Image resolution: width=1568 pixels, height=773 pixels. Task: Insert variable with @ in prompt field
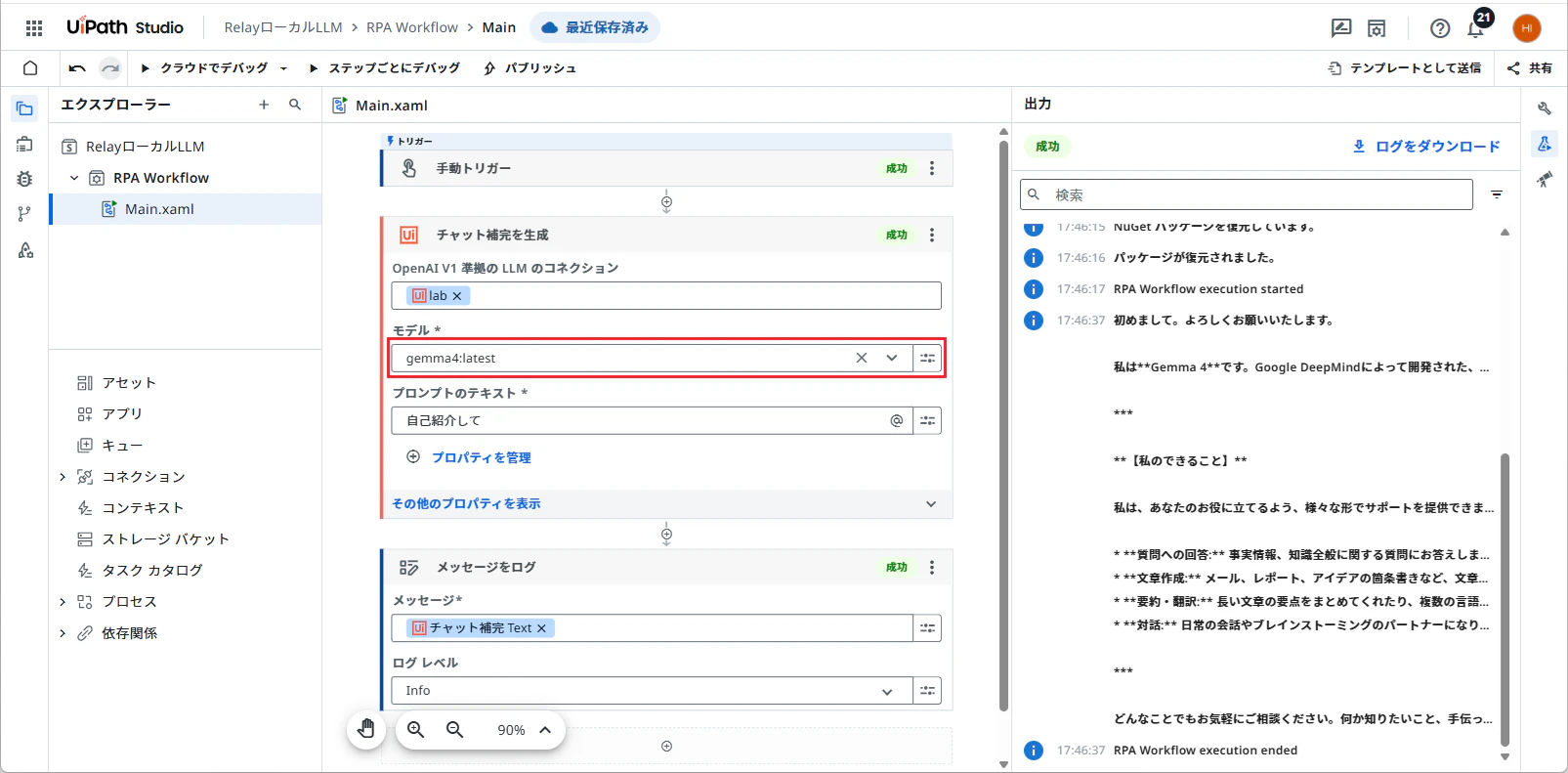(897, 420)
